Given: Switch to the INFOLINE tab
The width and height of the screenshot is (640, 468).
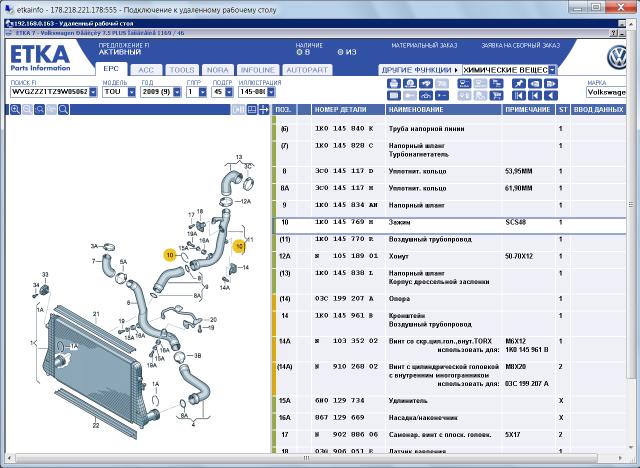Looking at the screenshot, I should click(258, 70).
